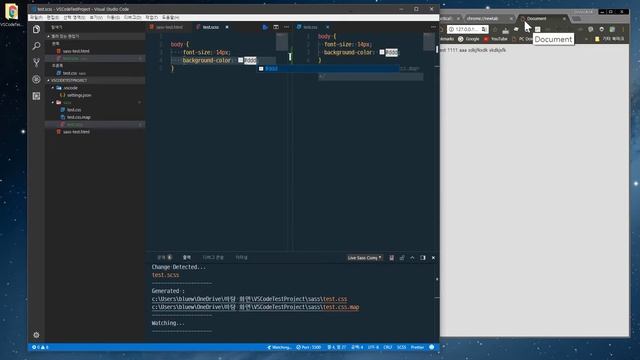640x360 pixels.
Task: Open the Live Sass Compile output channel dropdown
Action: [364, 258]
